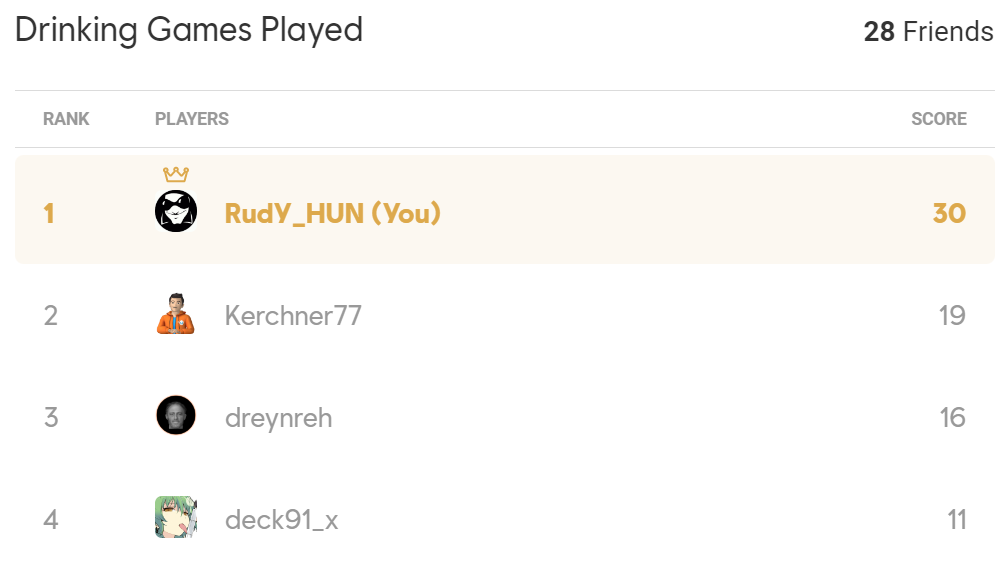The height and width of the screenshot is (578, 1007).
Task: Click rank number 4 in last row
Action: pos(51,520)
